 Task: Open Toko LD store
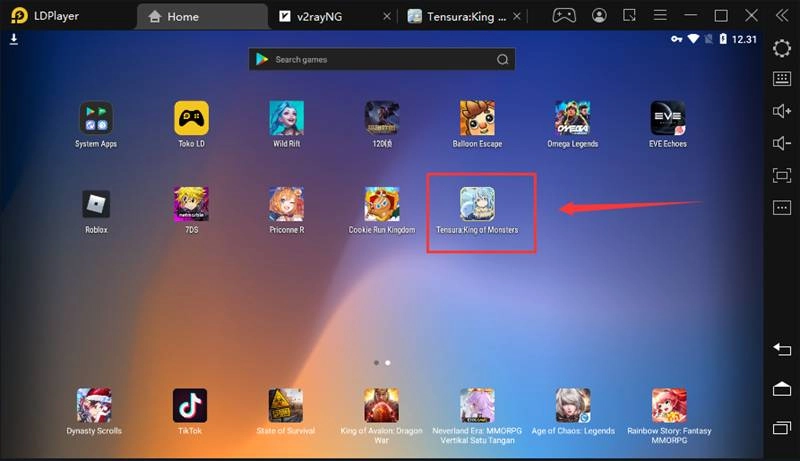pos(191,118)
